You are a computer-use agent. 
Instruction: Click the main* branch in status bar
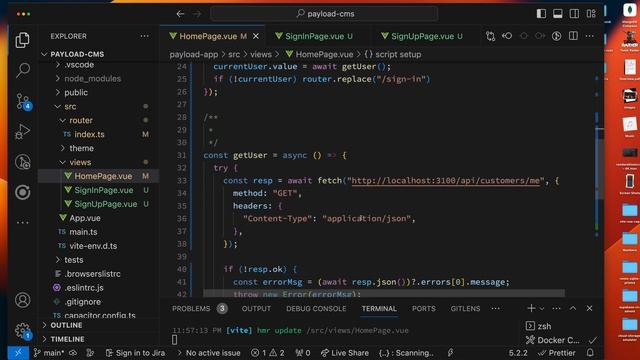(x=49, y=353)
